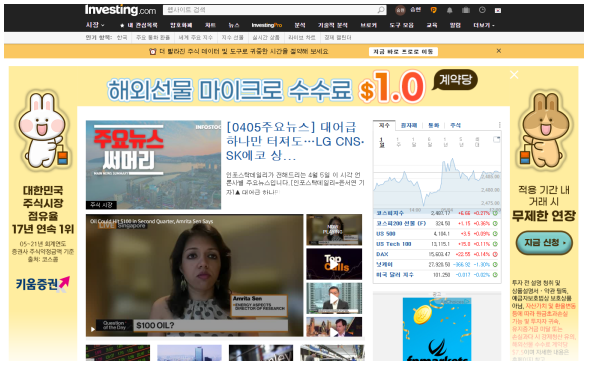Viewport: 589px width, 372px height.
Task: Open the chart widget three-dot options
Action: (499, 125)
